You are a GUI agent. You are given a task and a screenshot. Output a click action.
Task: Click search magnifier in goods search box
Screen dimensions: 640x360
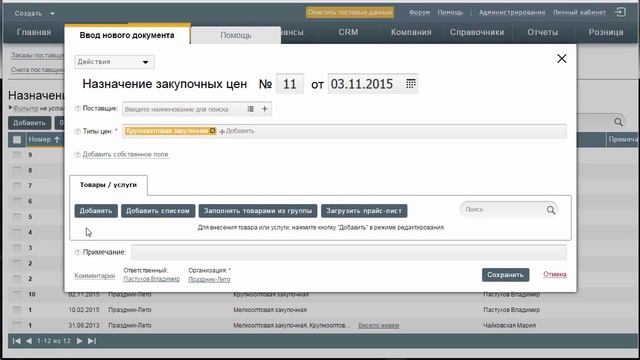[x=551, y=210]
